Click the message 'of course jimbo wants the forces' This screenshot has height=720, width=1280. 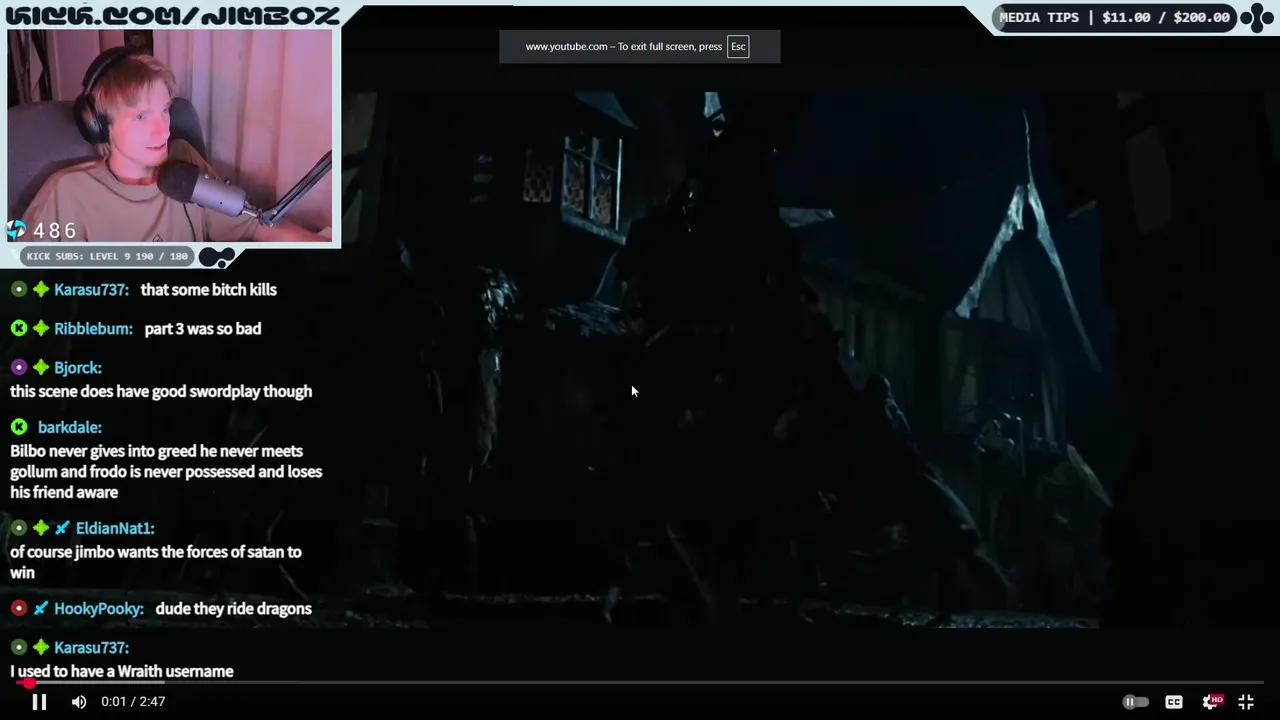point(156,562)
